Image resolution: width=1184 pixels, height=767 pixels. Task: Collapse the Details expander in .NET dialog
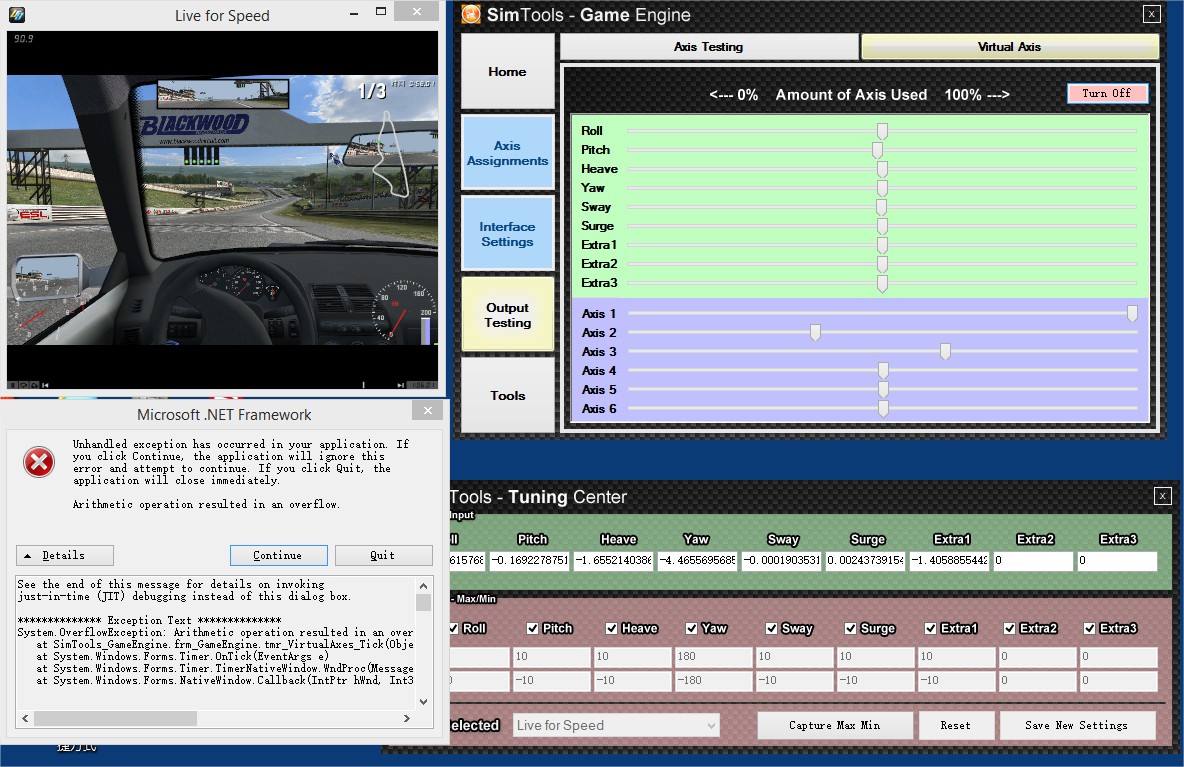coord(65,556)
